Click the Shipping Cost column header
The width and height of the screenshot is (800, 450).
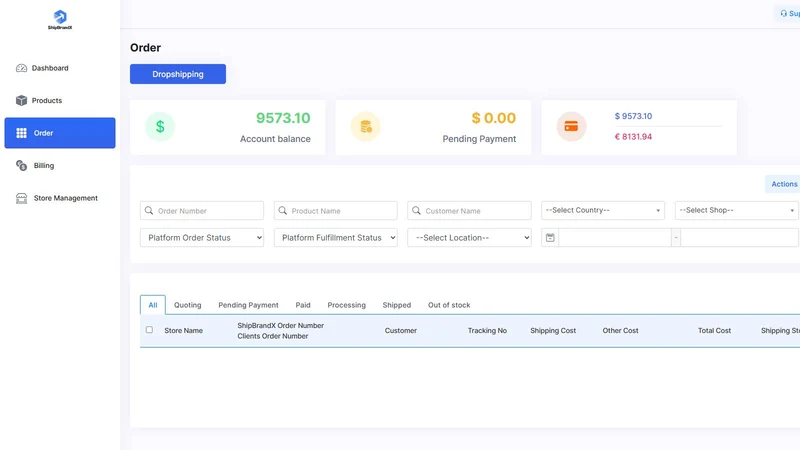click(553, 331)
